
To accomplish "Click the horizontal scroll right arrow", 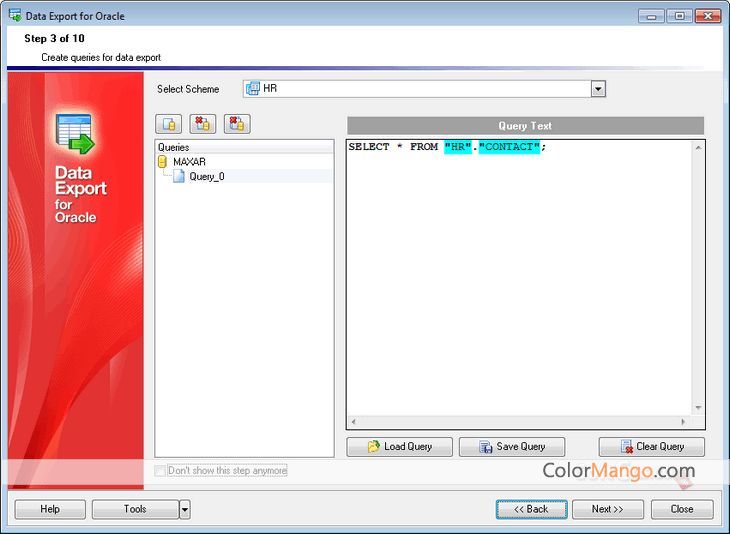I will pos(683,422).
